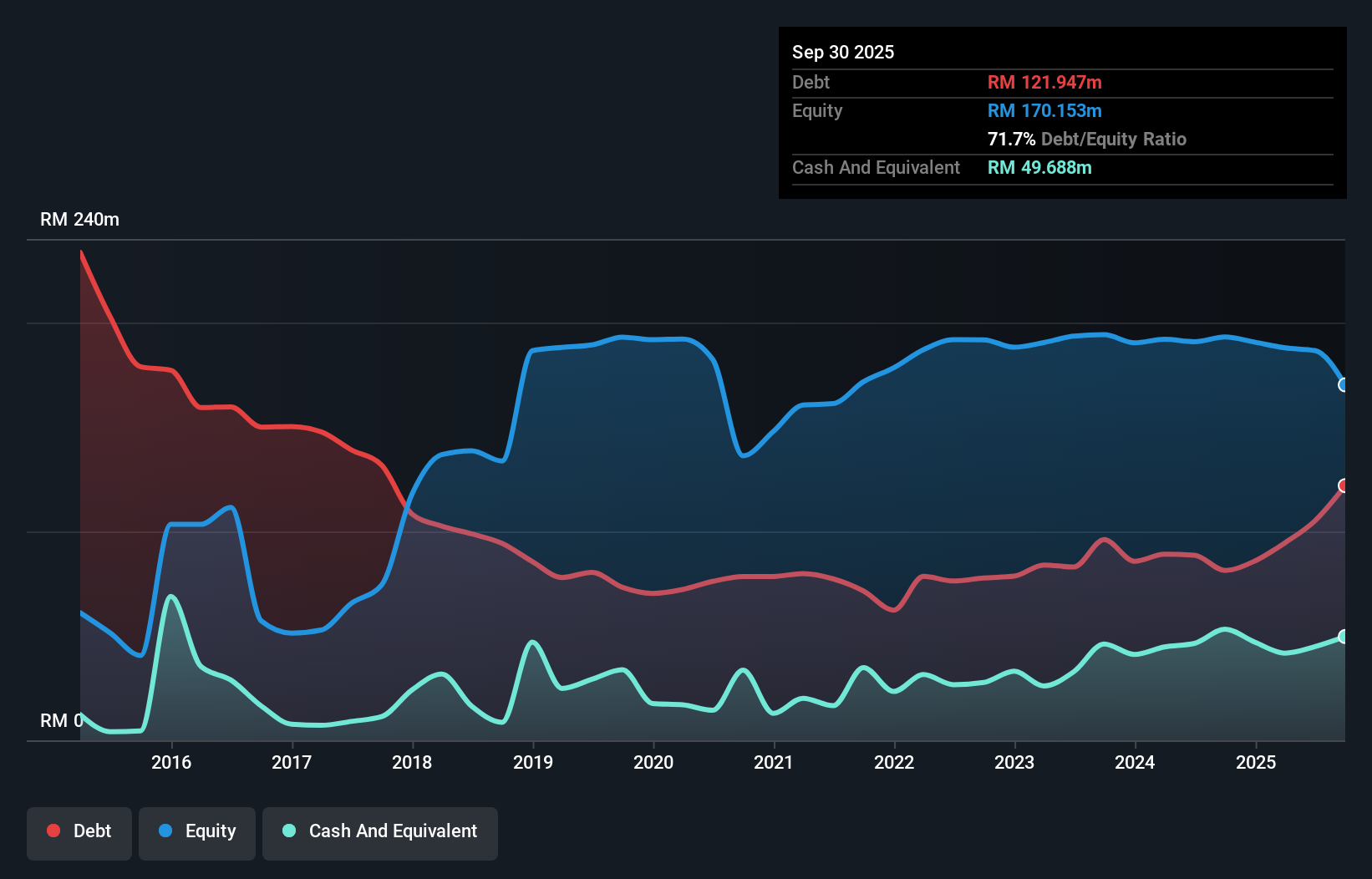Click the RM 49.688m cash value

tap(1039, 167)
